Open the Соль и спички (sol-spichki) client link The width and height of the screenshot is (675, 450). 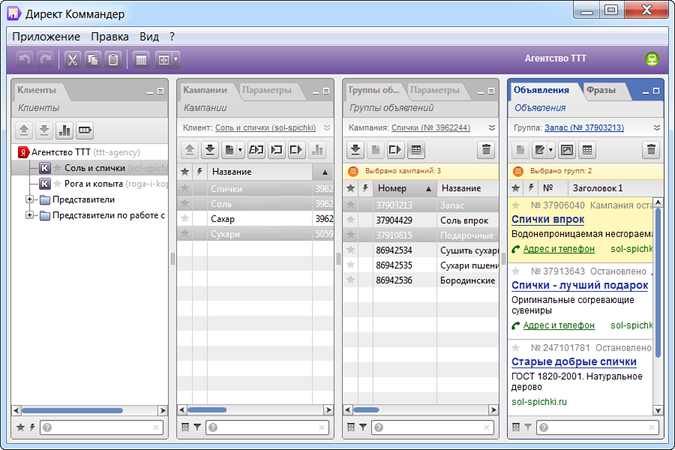point(265,127)
